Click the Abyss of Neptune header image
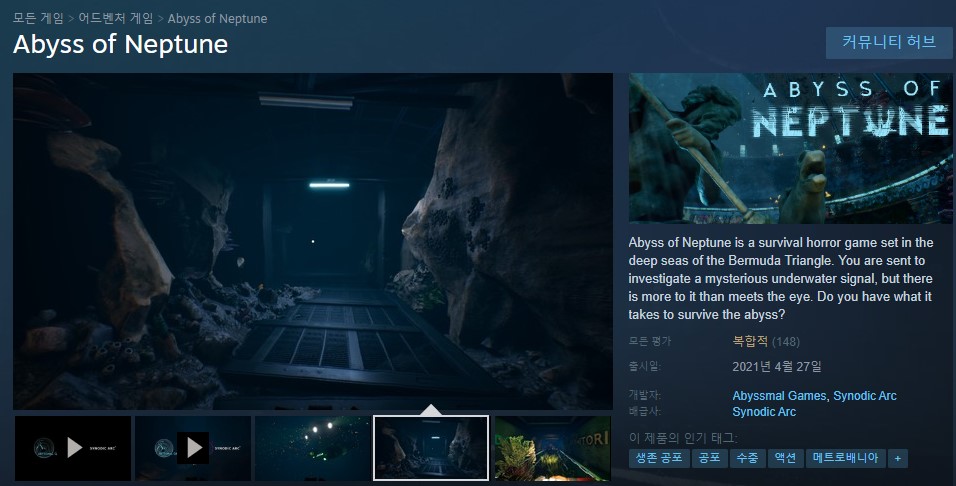 click(790, 148)
